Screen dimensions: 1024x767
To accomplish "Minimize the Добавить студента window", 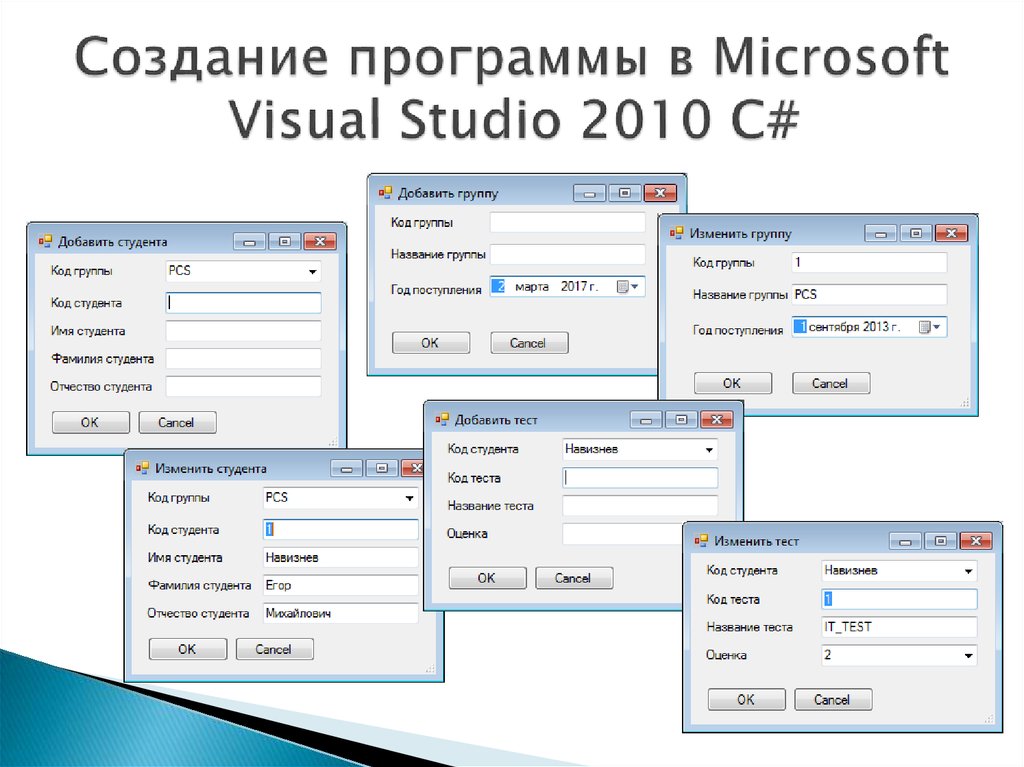I will pos(249,242).
